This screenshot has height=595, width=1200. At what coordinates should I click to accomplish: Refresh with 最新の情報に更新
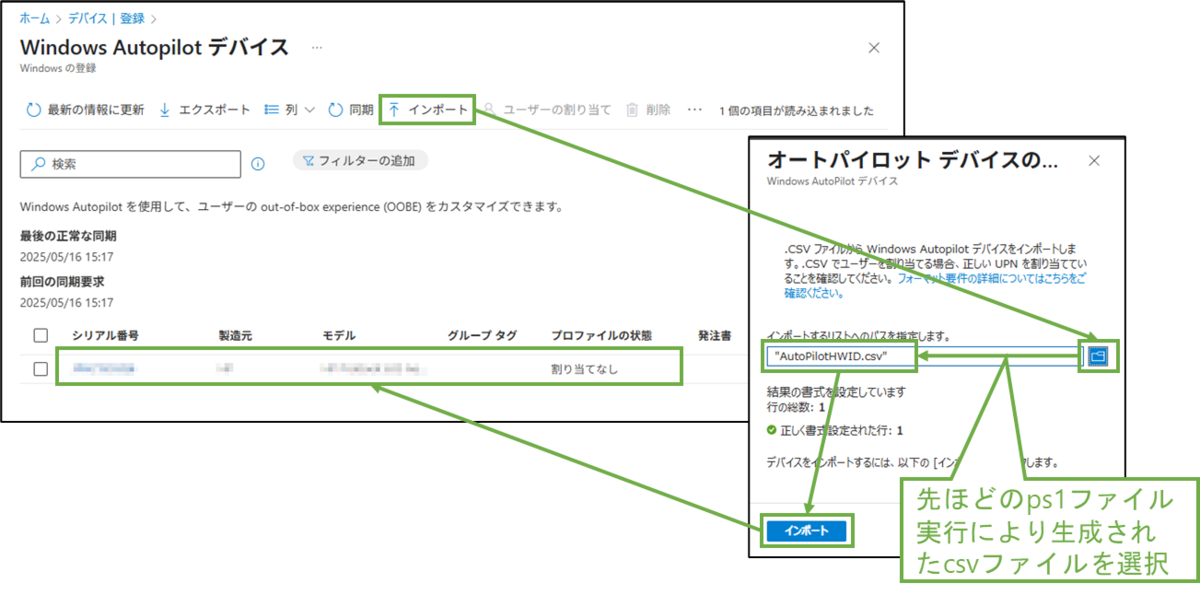[x=86, y=110]
